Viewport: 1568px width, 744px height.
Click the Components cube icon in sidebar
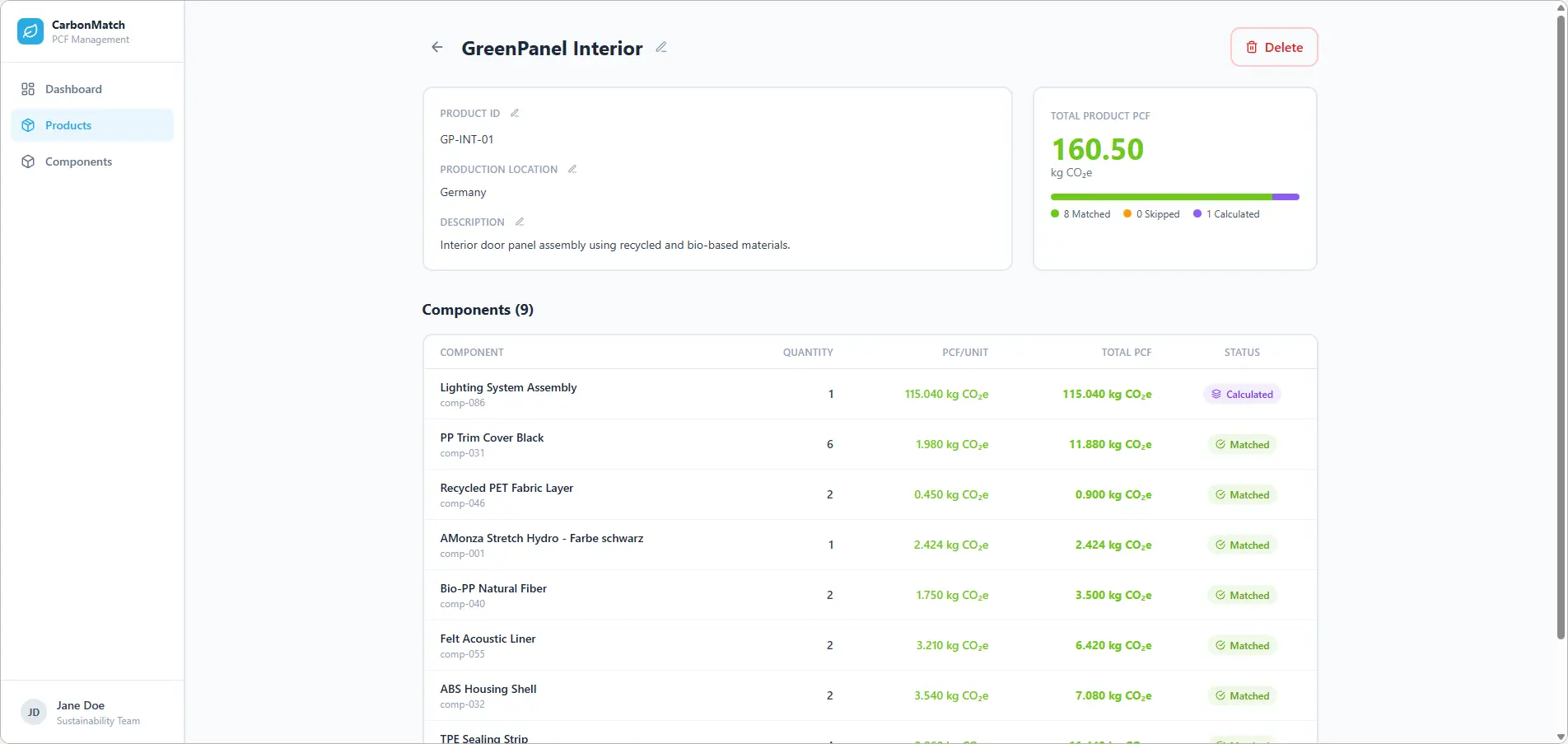pyautogui.click(x=28, y=161)
